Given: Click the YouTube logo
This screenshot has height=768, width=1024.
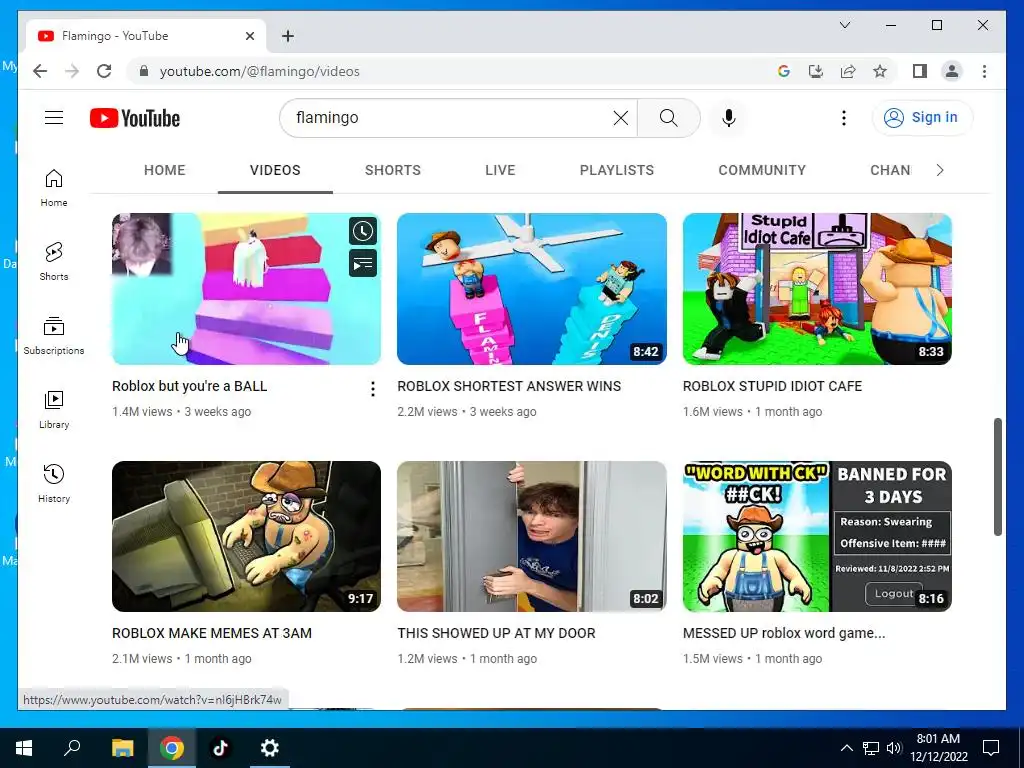Looking at the screenshot, I should 135,118.
